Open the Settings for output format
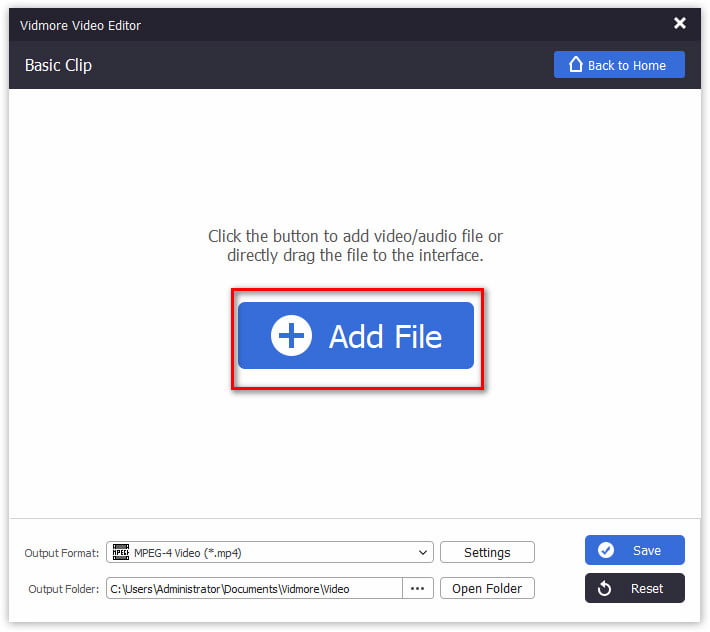This screenshot has width=710, height=632. pos(487,552)
